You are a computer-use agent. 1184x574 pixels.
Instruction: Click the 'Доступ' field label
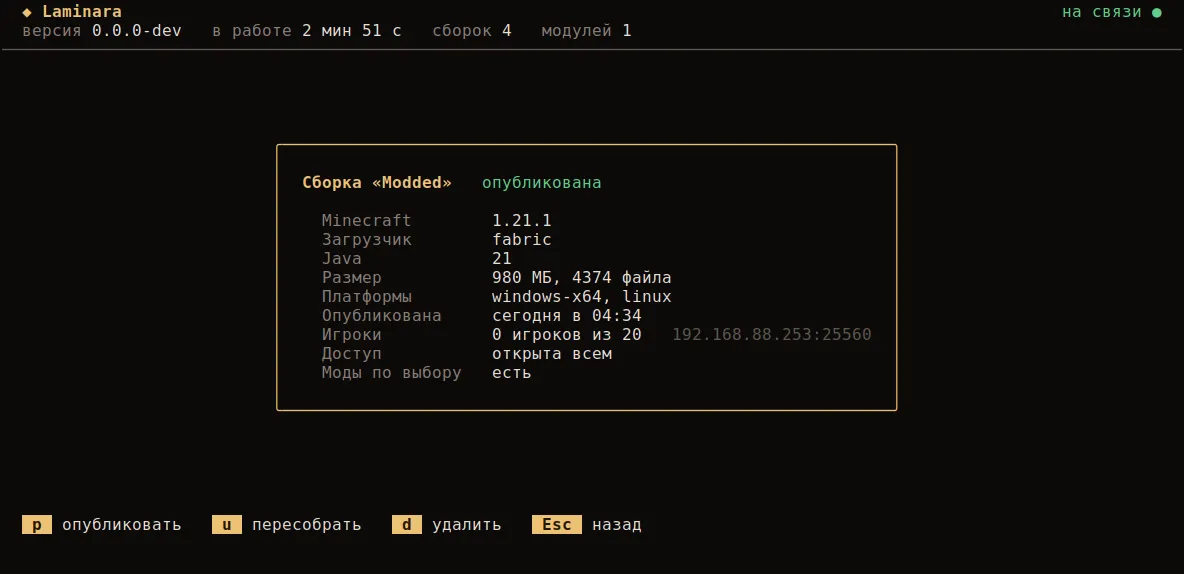click(351, 353)
